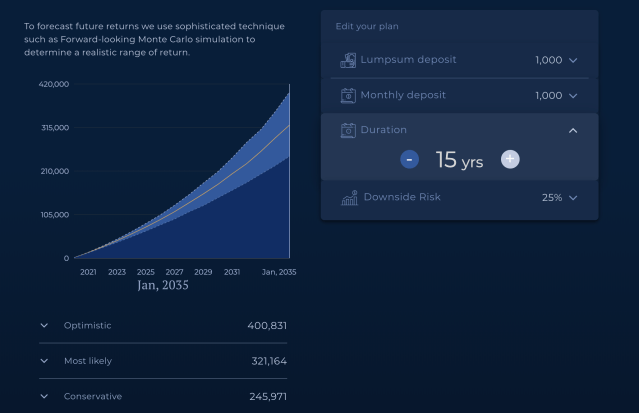Screen dimensions: 639x413
Task: Click the Lumpsum deposit label
Action: click(408, 60)
